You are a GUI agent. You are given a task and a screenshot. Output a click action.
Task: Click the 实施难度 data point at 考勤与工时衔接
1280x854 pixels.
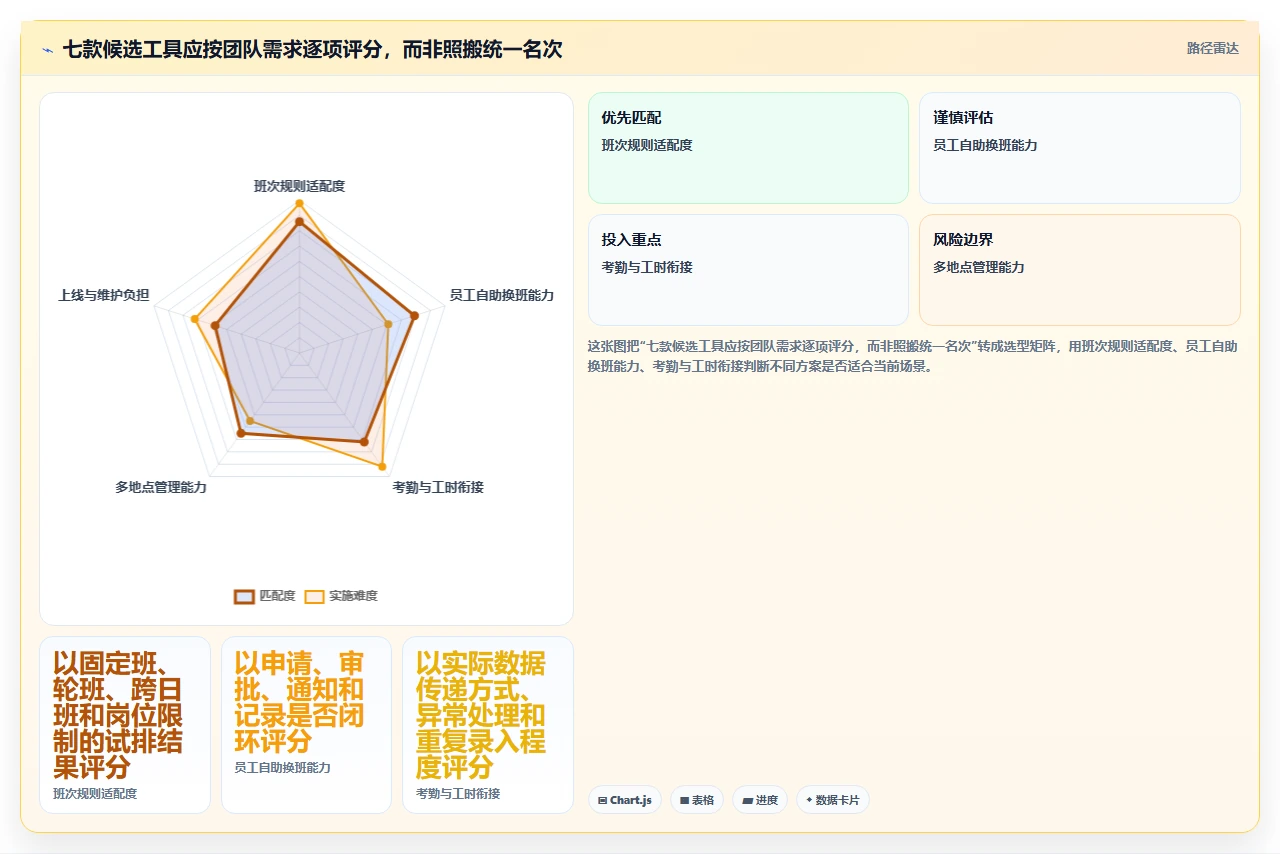click(382, 467)
